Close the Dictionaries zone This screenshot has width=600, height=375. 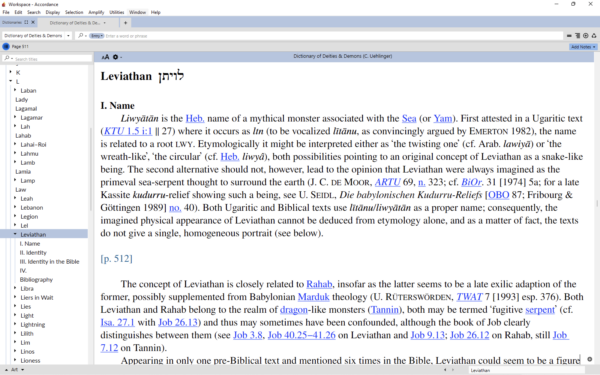click(33, 22)
